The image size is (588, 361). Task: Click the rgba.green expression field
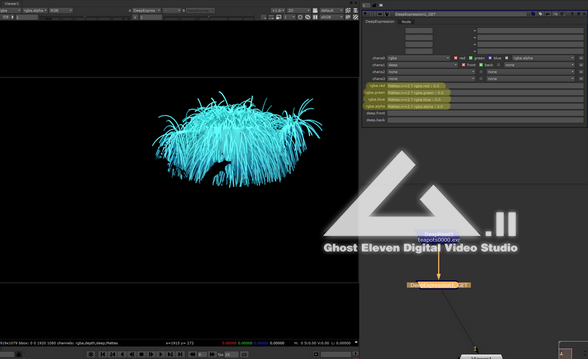point(485,93)
